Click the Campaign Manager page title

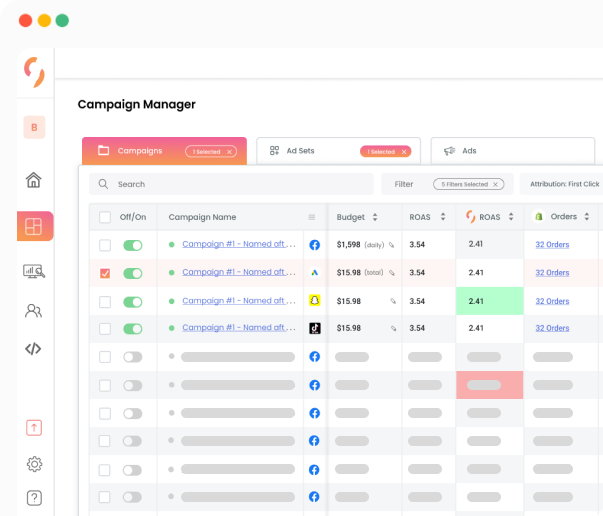click(x=137, y=105)
